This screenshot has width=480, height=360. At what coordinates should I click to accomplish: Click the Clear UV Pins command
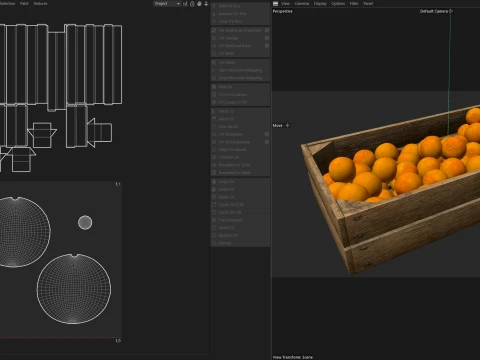(240, 21)
